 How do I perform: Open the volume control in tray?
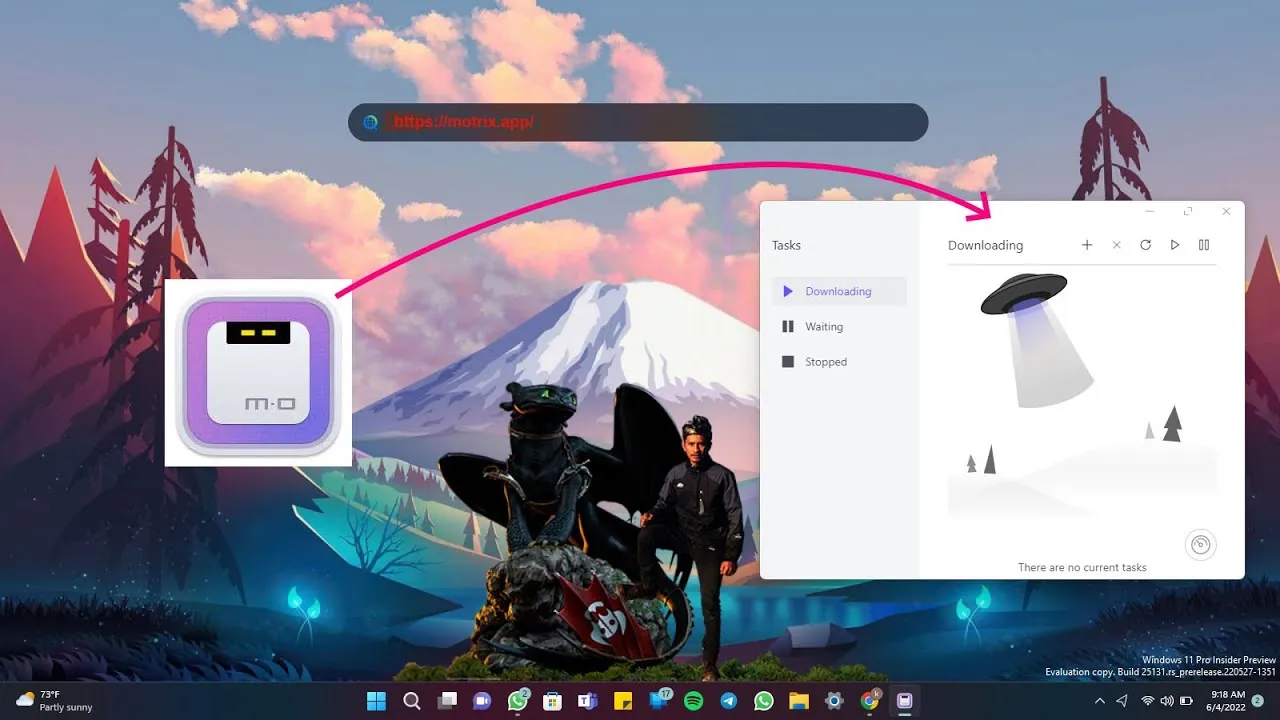coord(1166,701)
